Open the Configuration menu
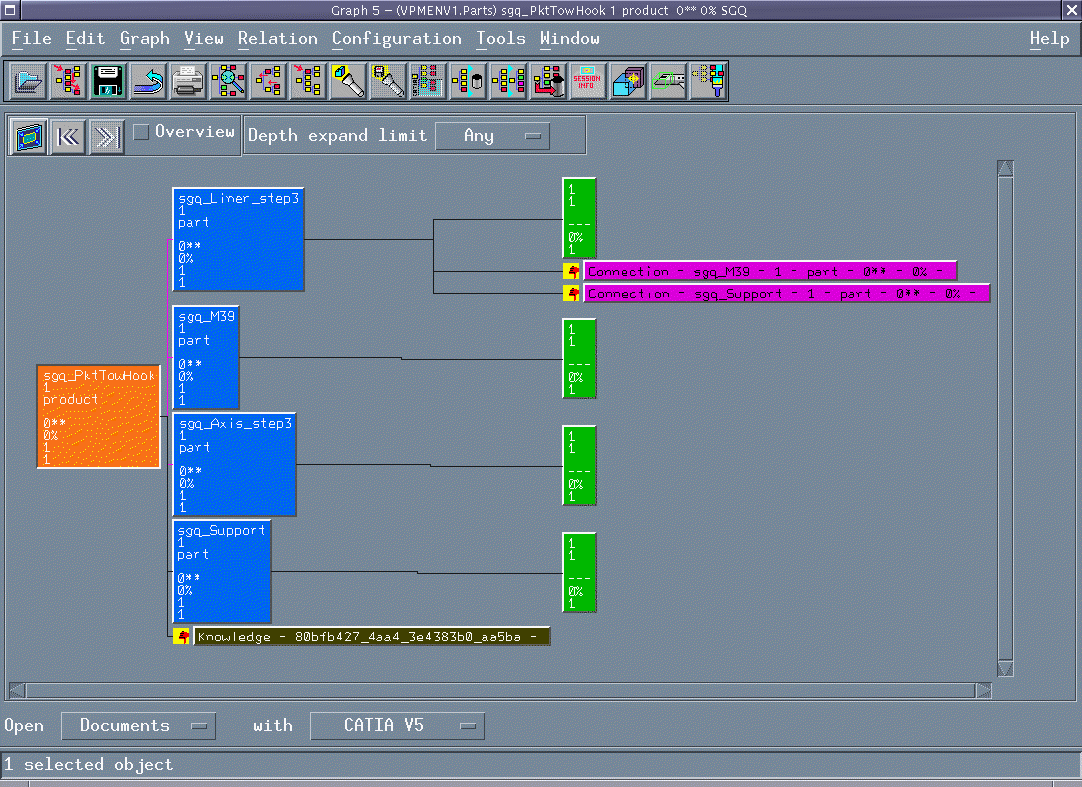1082x787 pixels. tap(396, 39)
